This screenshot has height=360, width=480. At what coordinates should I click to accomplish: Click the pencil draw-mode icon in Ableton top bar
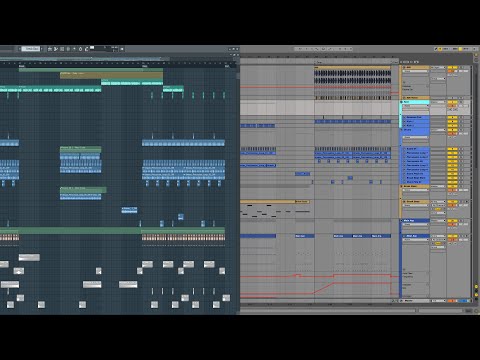[x=436, y=49]
